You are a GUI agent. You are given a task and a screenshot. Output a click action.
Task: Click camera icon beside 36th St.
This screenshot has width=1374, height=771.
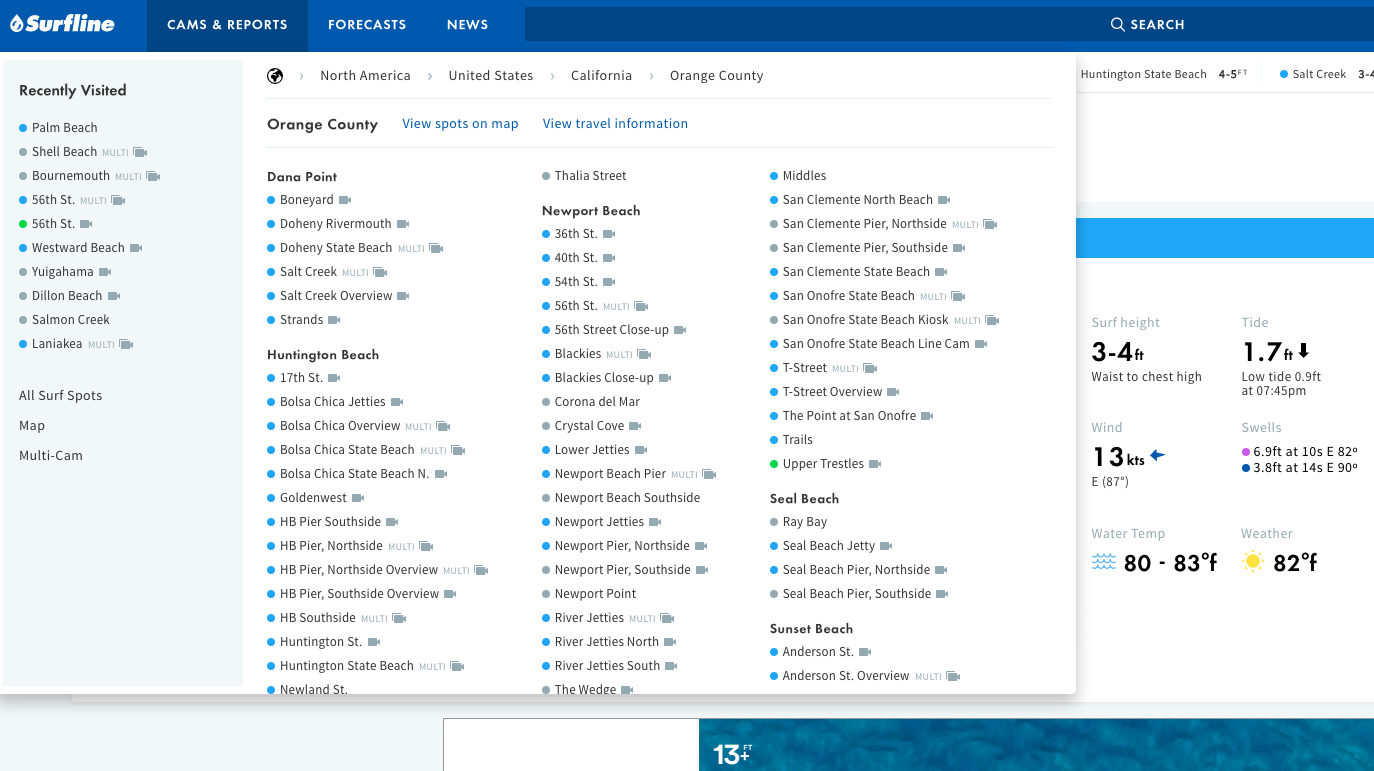tap(609, 234)
